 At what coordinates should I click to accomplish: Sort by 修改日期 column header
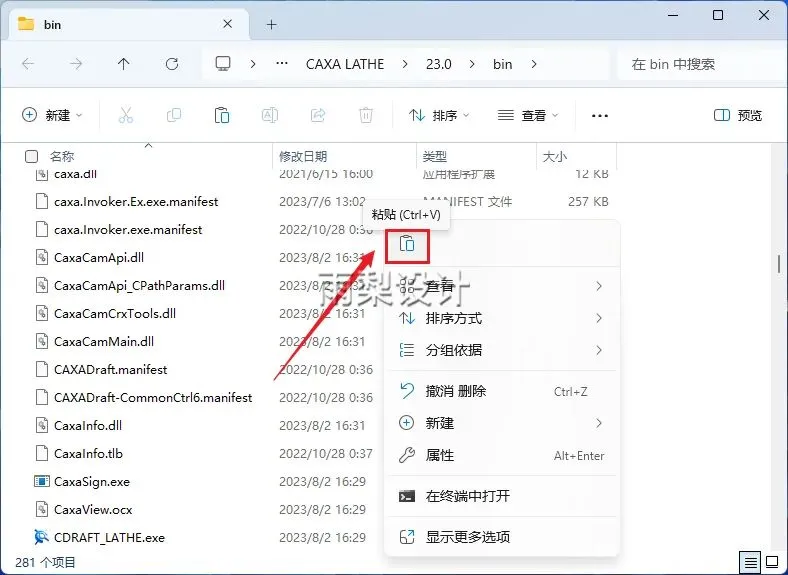point(303,156)
